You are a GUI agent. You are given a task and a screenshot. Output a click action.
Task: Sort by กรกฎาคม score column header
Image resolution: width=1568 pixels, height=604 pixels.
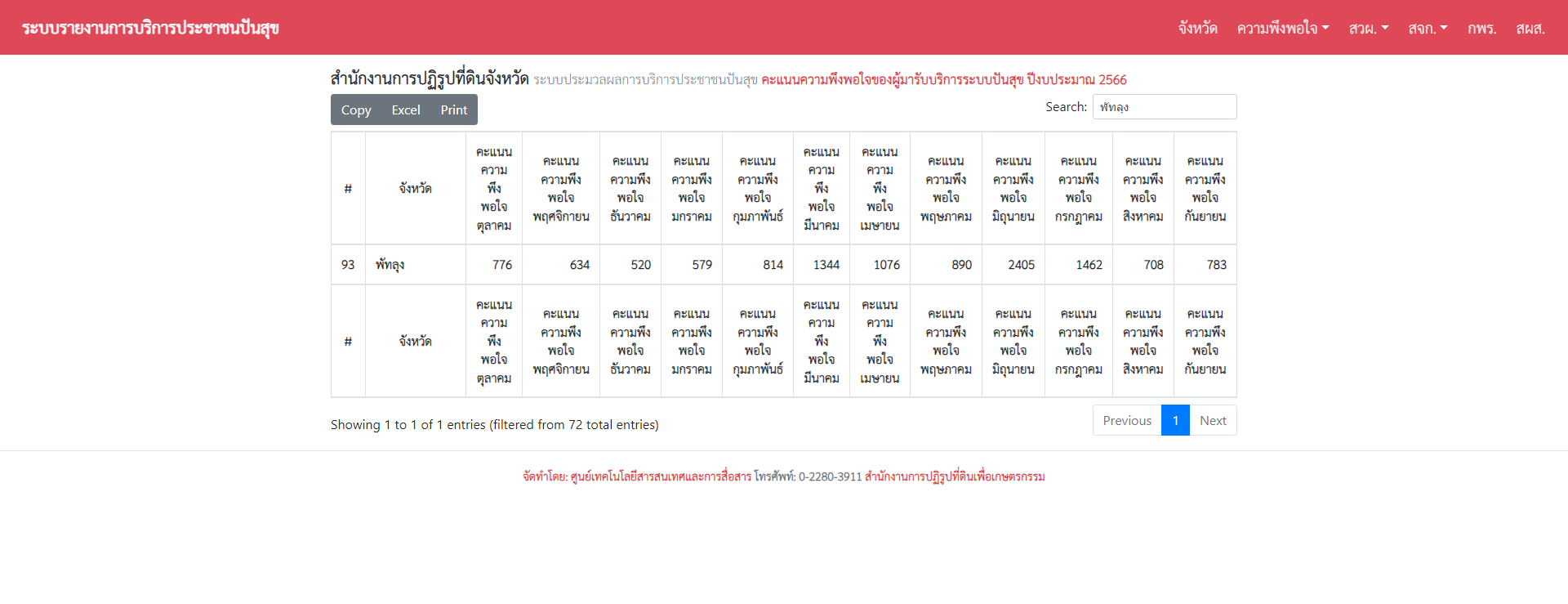coord(1079,188)
